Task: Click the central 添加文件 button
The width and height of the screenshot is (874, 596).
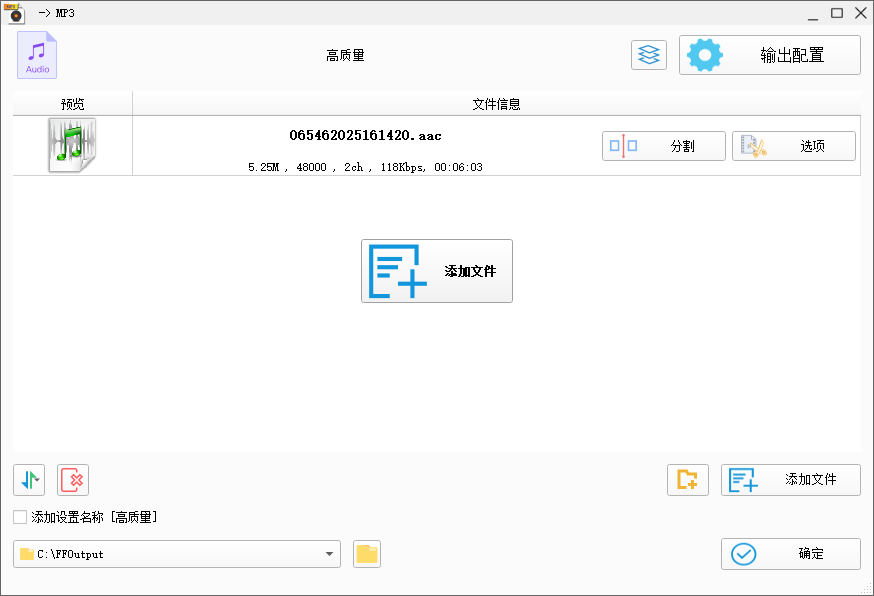Action: pos(436,270)
